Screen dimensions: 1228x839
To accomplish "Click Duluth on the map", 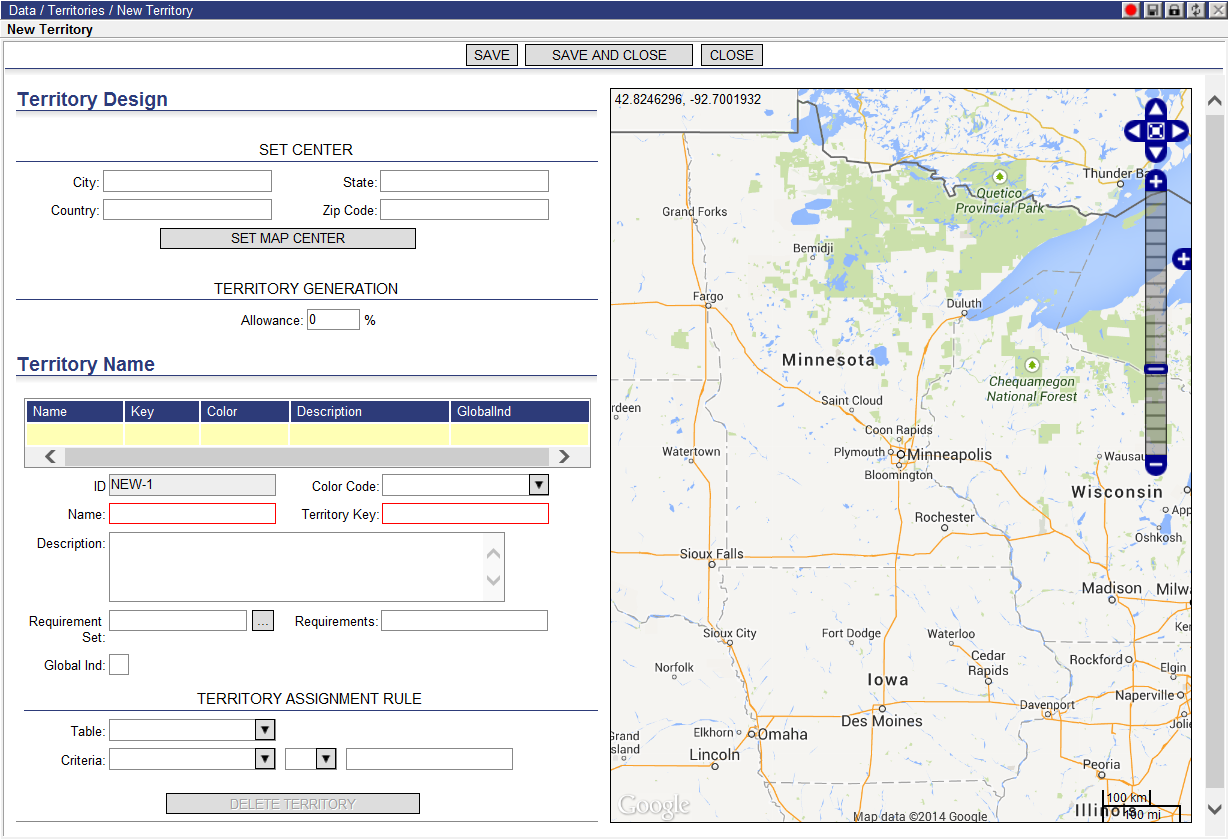I will [964, 304].
